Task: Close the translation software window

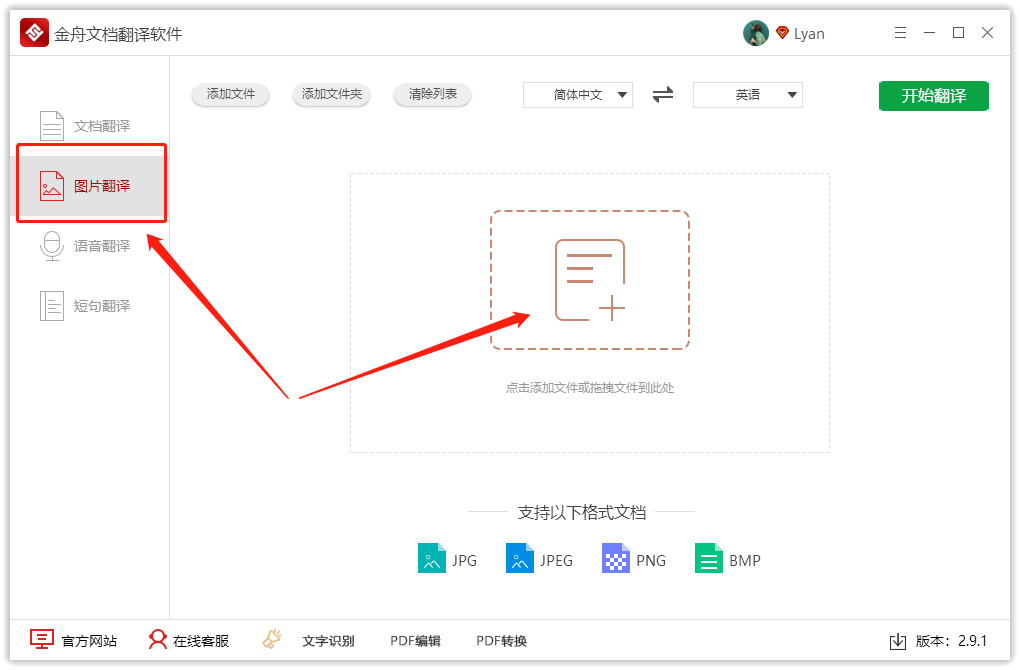Action: point(987,33)
